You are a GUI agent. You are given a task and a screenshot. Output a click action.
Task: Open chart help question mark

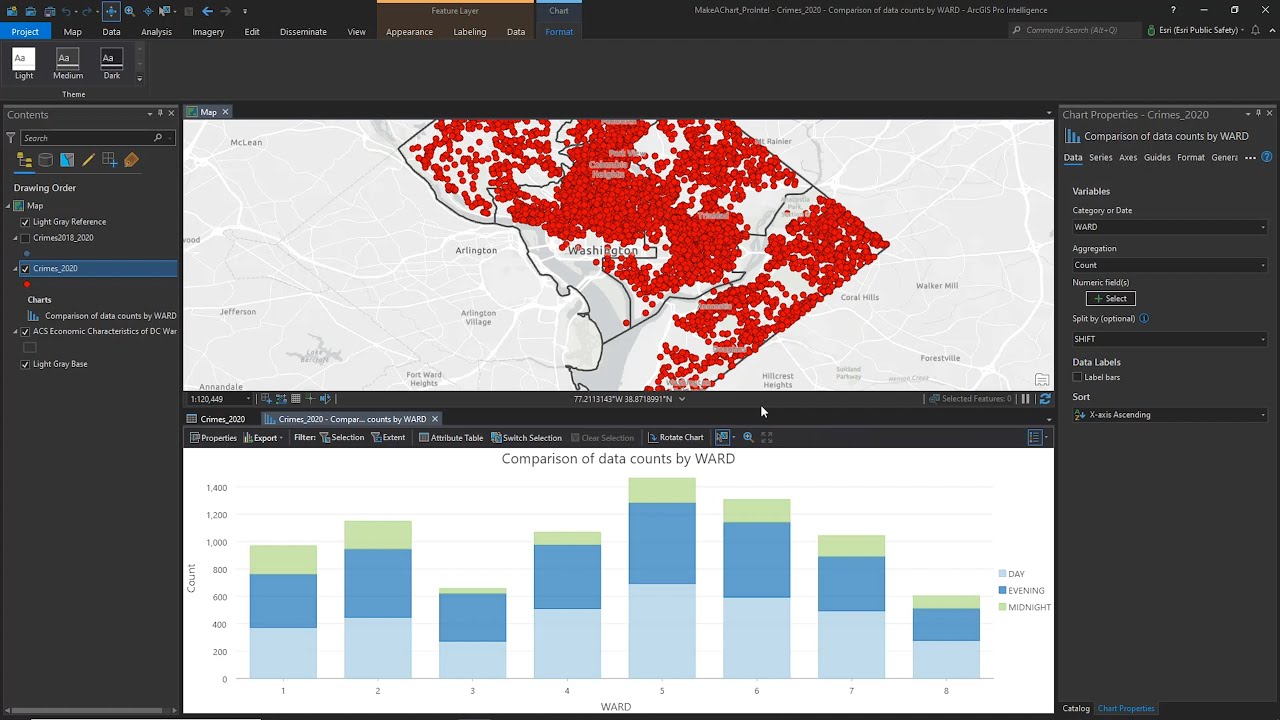(x=1266, y=157)
